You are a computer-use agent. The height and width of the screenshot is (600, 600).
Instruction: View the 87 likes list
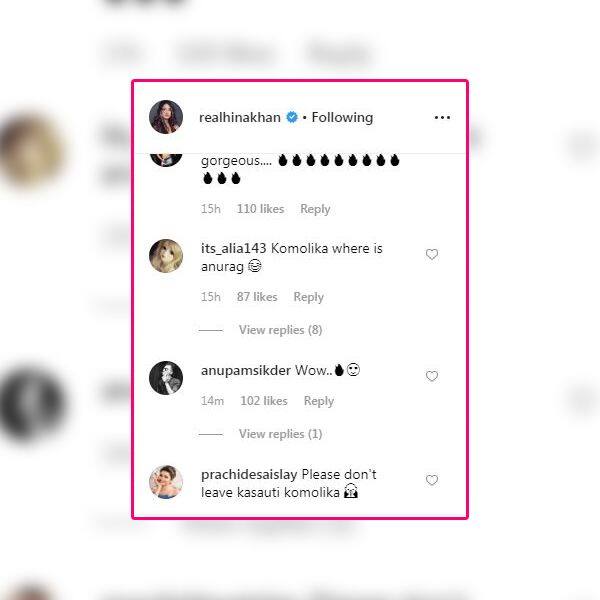tap(257, 297)
